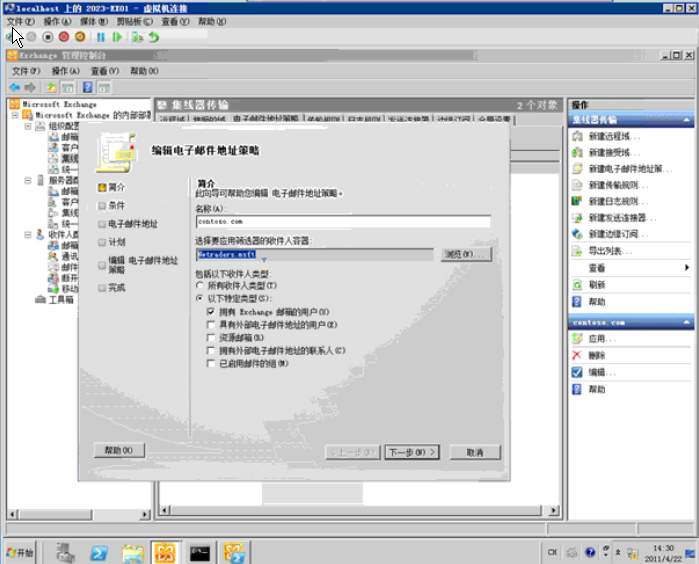Screen dimensions: 699x564
Task: Click in the 名称 field containing contoso.com
Action: tap(343, 222)
